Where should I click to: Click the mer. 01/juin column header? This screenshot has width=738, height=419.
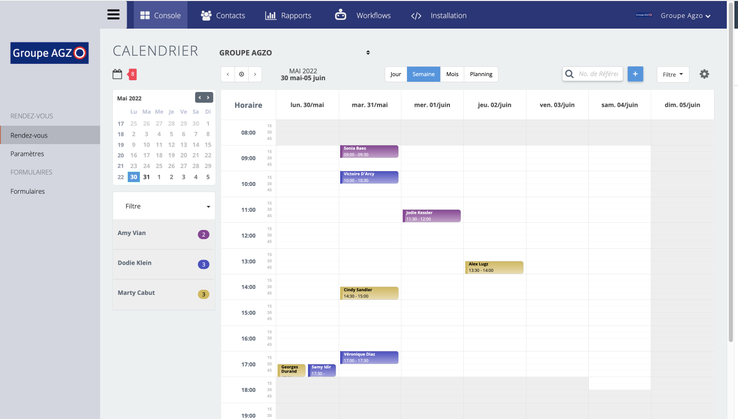(x=432, y=105)
